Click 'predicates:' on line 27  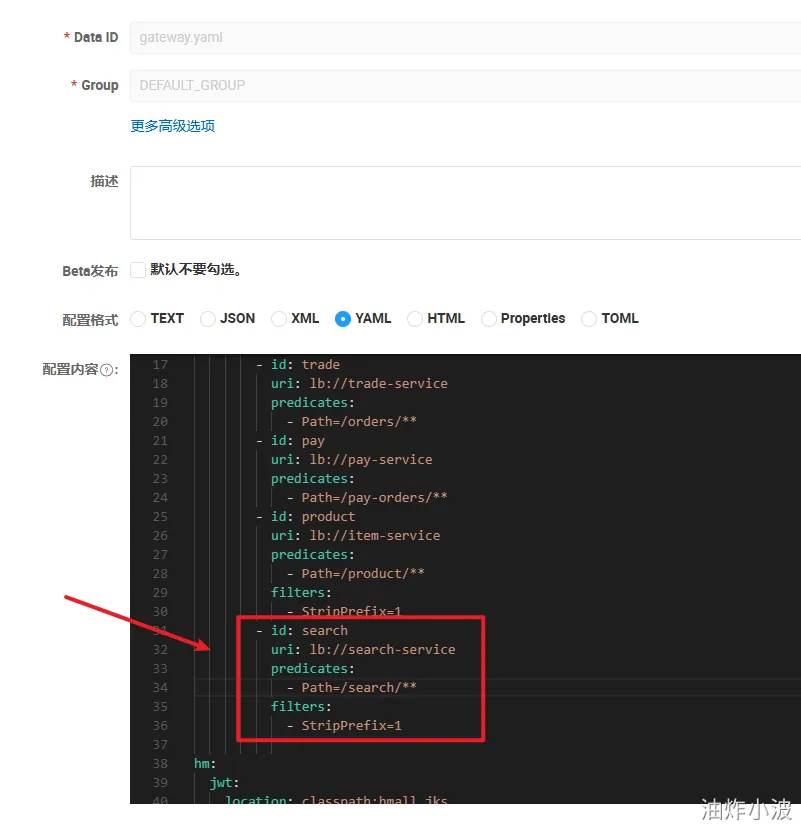pos(313,555)
